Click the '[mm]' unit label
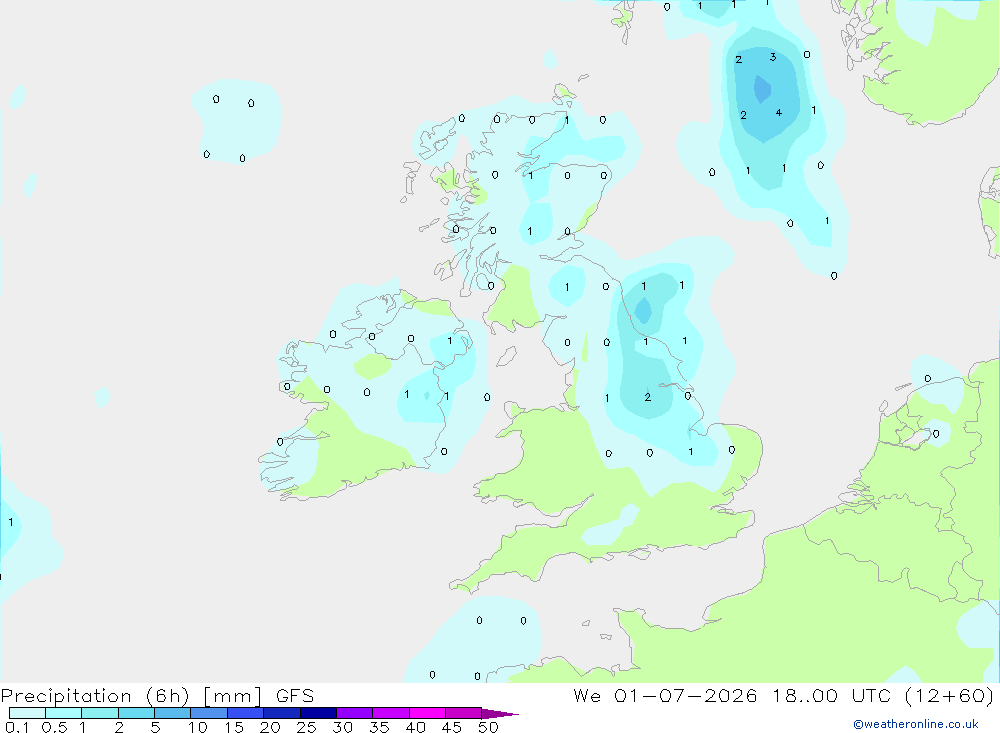This screenshot has height=733, width=1000. point(232,696)
